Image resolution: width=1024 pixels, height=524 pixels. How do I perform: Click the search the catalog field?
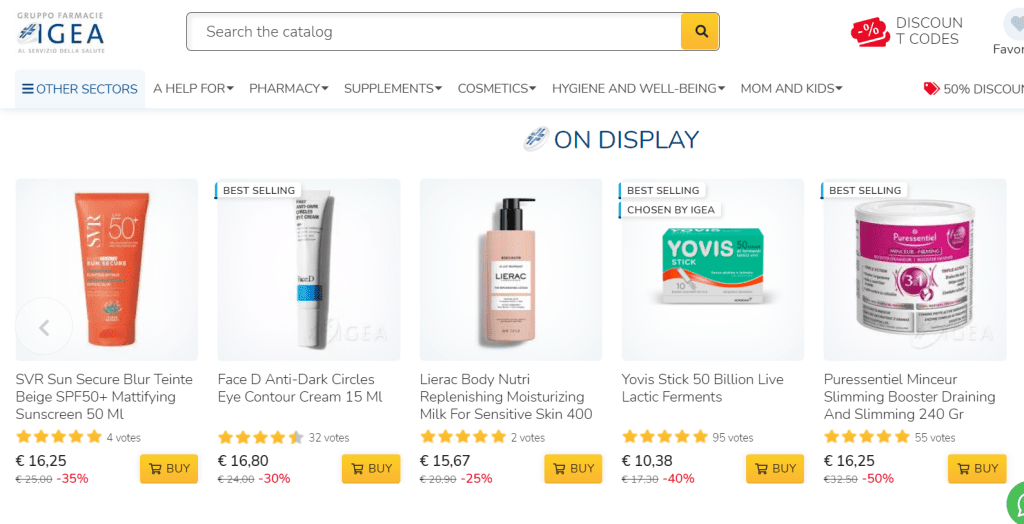pos(435,32)
